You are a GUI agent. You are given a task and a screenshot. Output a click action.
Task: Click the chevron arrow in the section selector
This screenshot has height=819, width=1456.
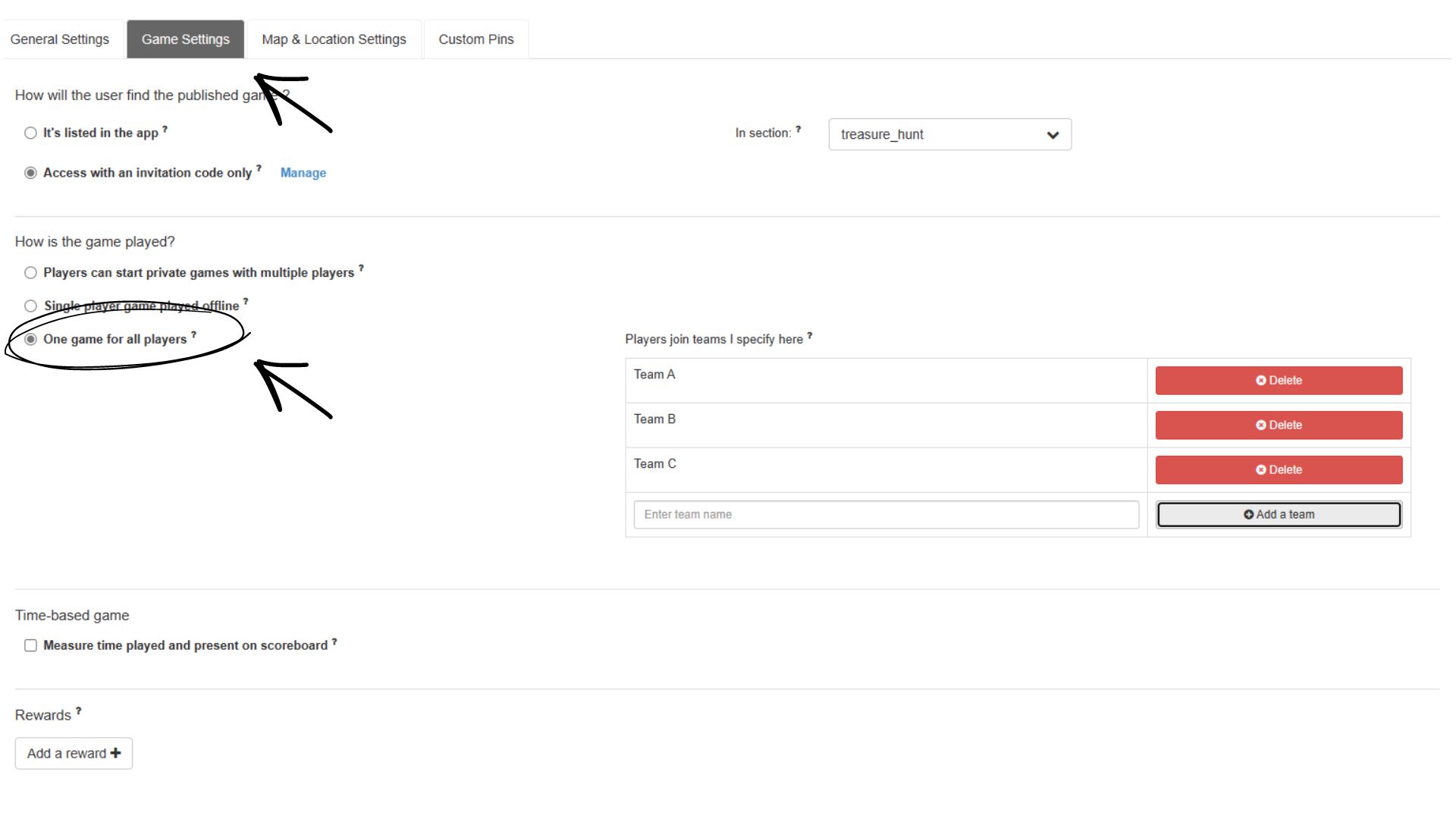pyautogui.click(x=1053, y=134)
